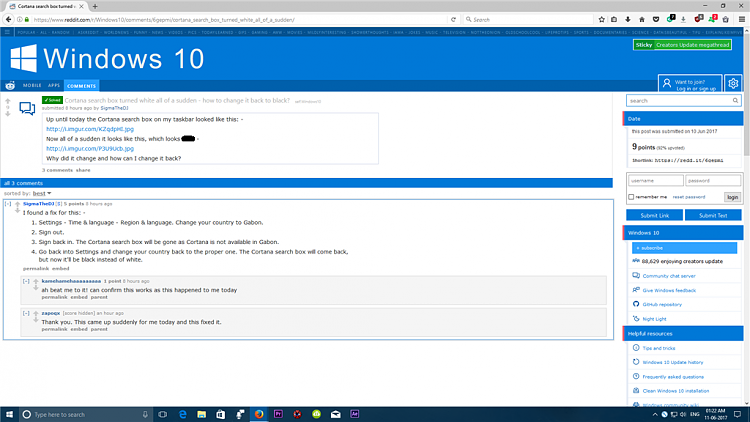Click the login button
The width and height of the screenshot is (750, 422).
pyautogui.click(x=732, y=197)
